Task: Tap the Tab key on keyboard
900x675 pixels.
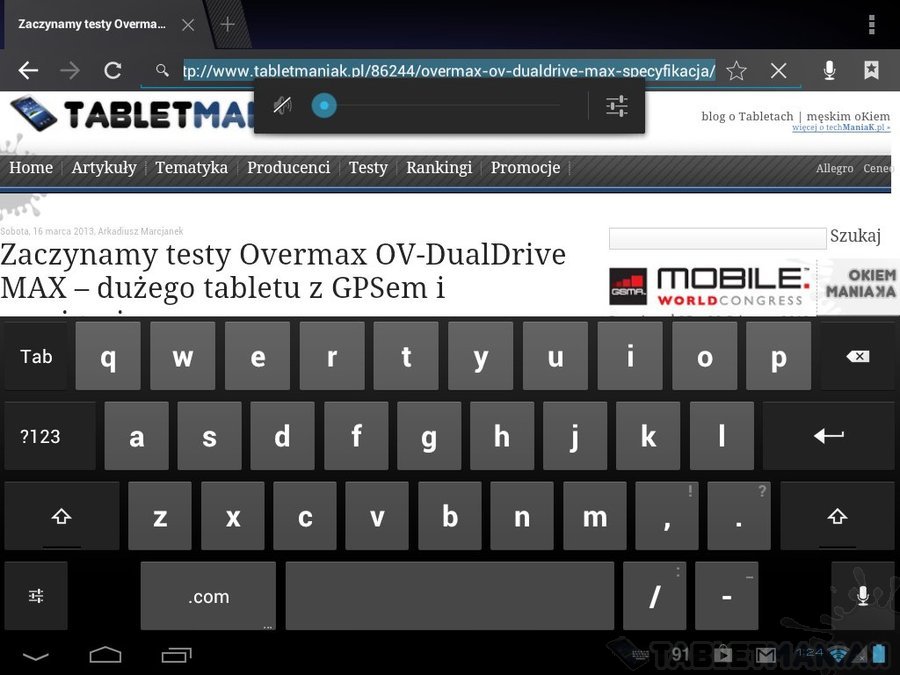Action: [x=36, y=356]
